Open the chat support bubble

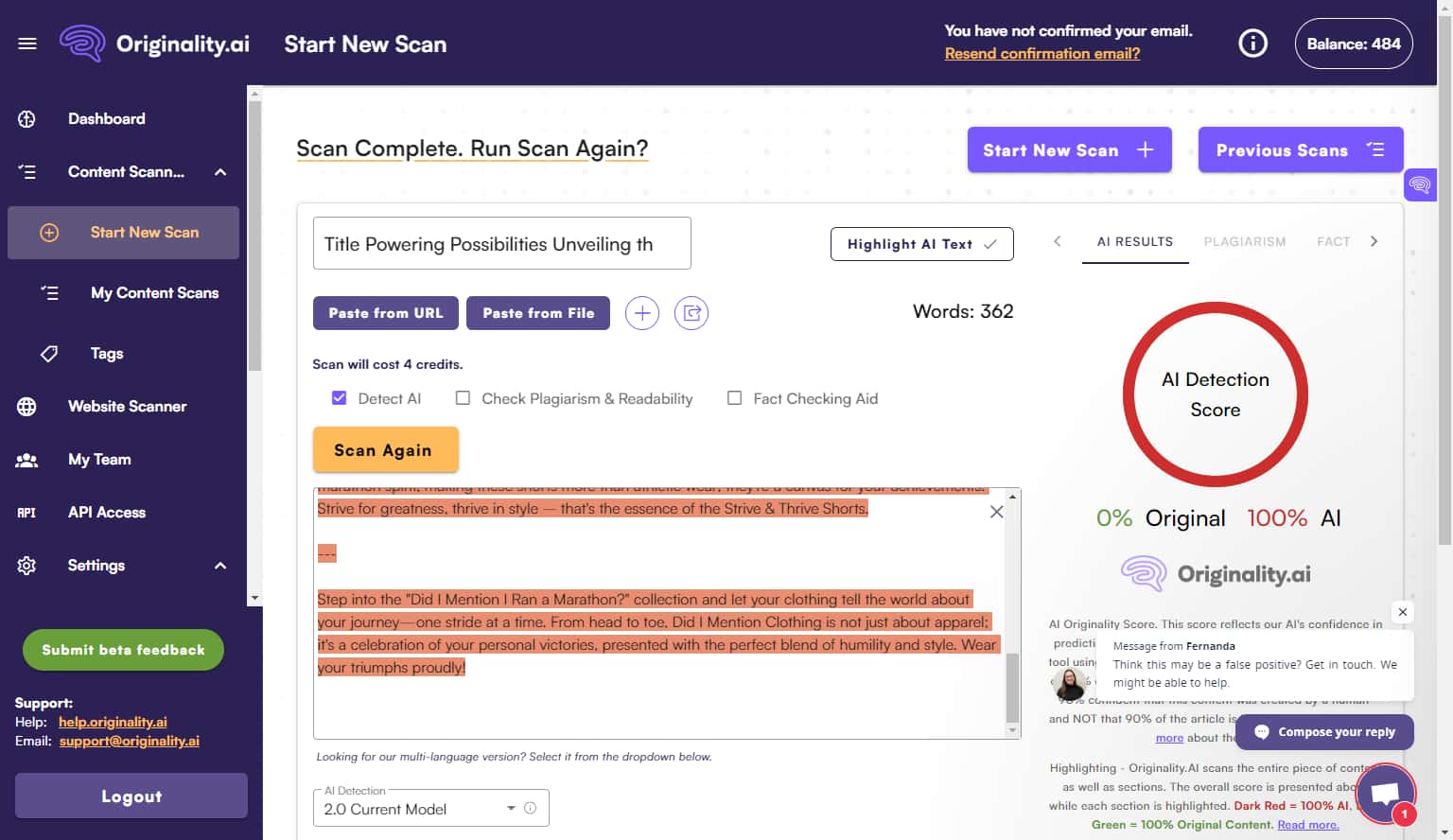(x=1386, y=793)
